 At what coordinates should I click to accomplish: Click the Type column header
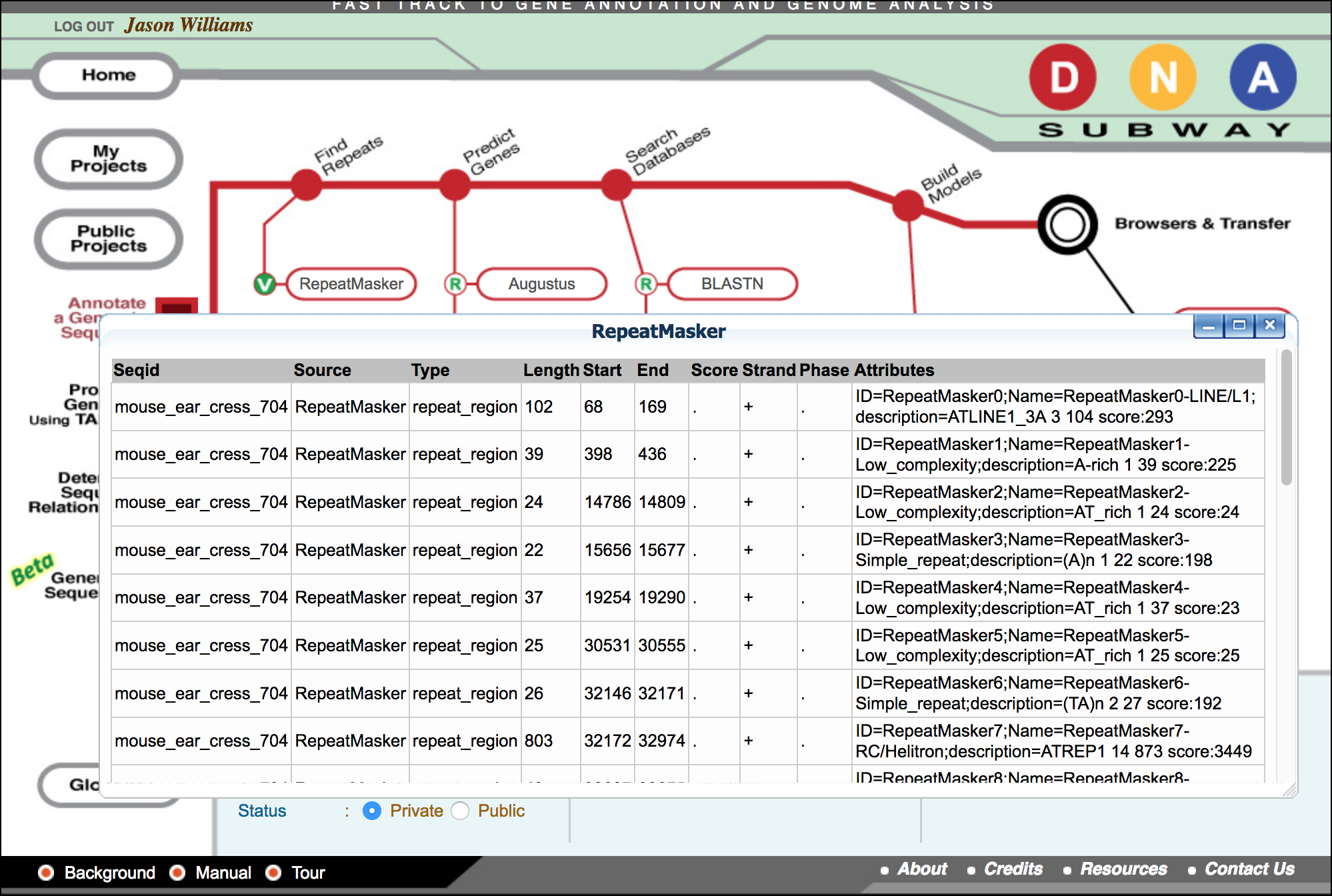(x=430, y=370)
